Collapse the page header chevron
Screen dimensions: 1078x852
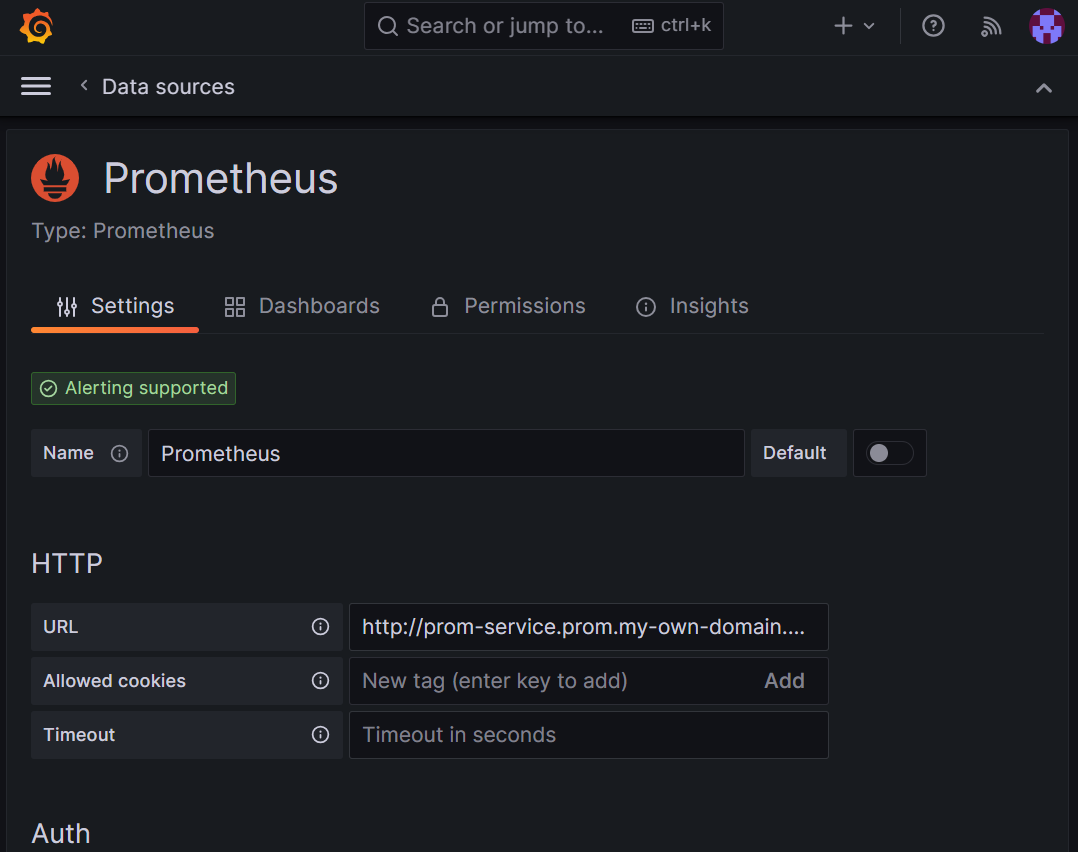1044,88
